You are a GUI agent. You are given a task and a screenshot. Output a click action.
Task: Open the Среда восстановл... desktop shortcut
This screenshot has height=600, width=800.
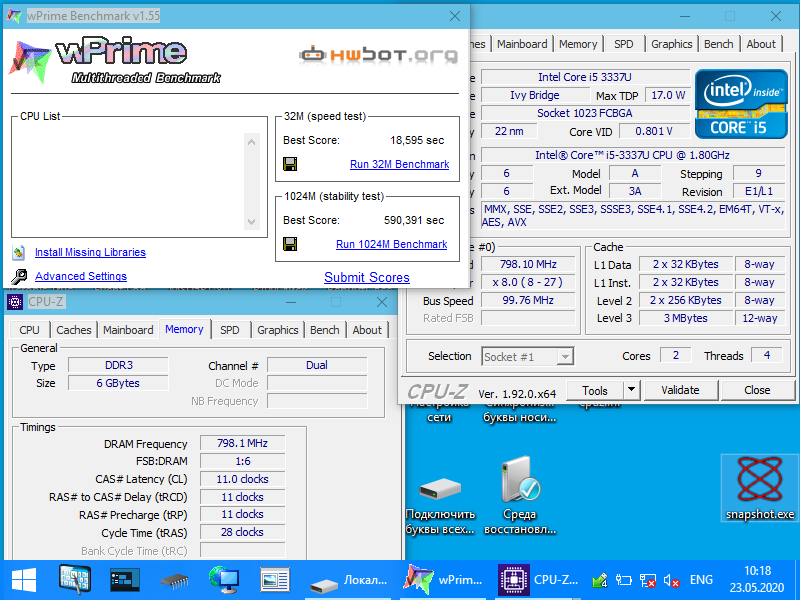point(520,497)
